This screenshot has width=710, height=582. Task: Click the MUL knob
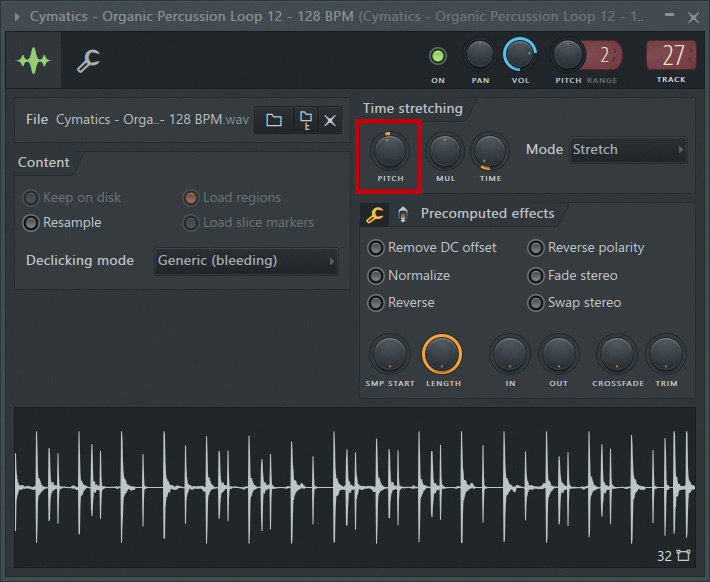(x=445, y=151)
